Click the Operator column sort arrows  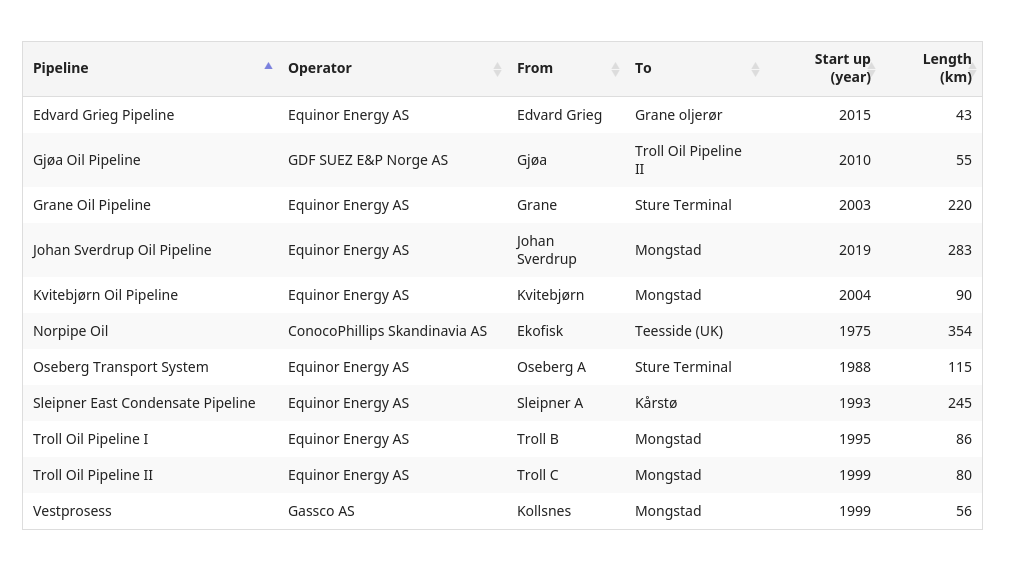click(x=497, y=69)
